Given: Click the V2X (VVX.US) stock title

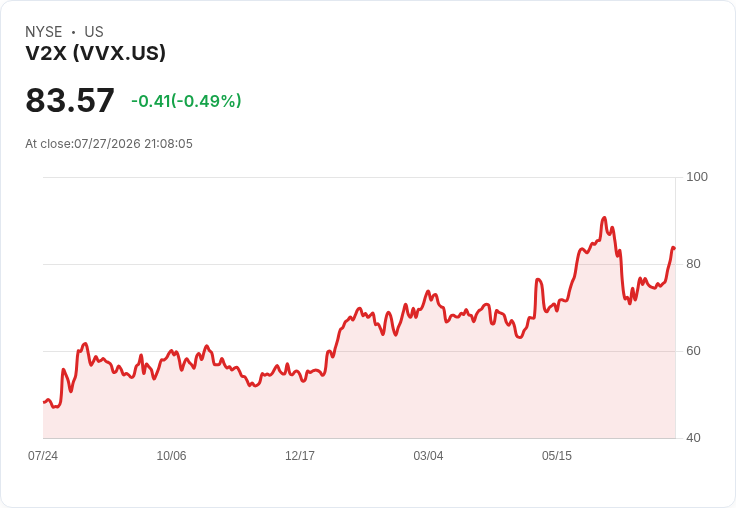Looking at the screenshot, I should [95, 53].
